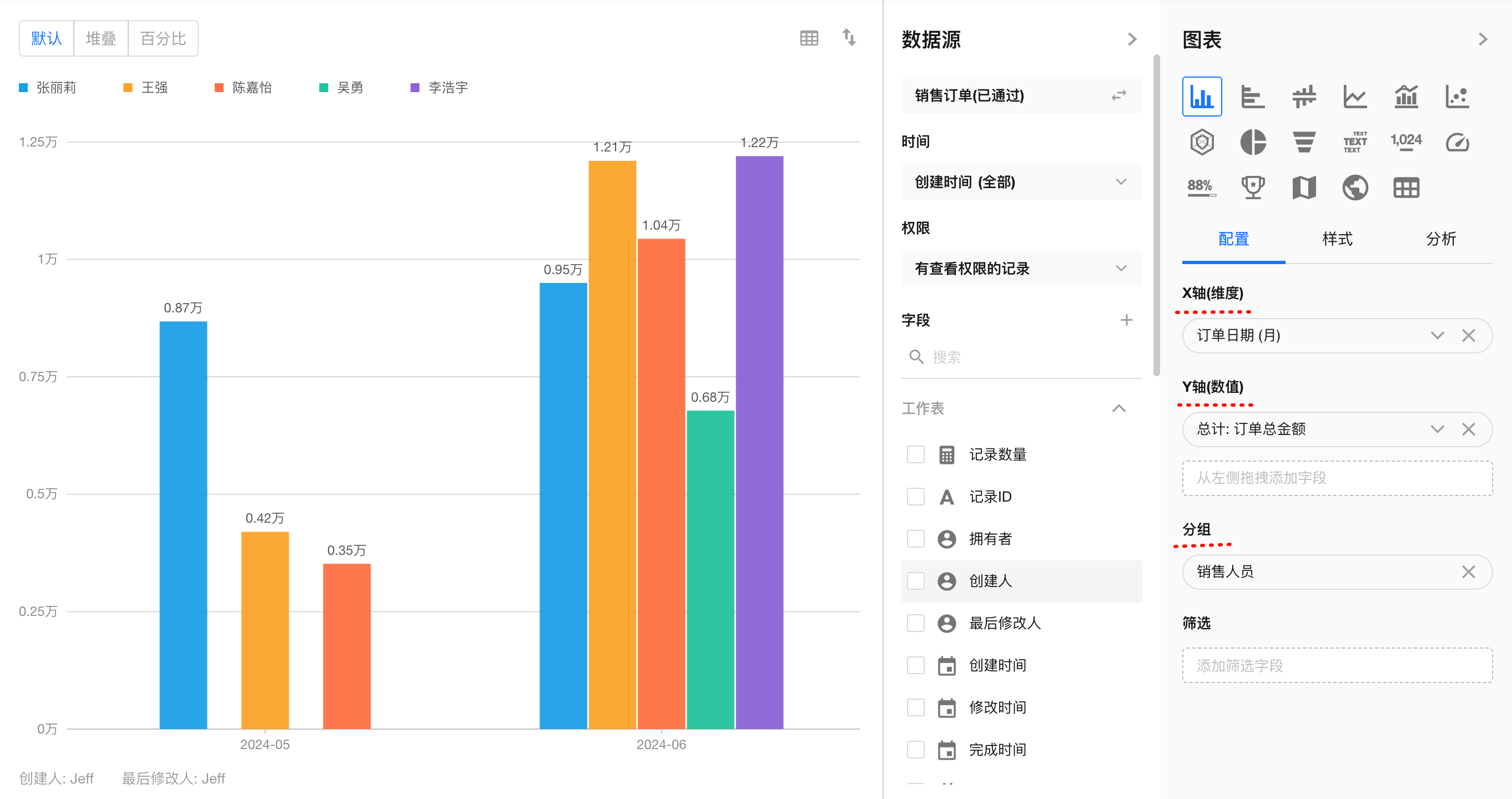Screen dimensions: 1512x799
Task: Tick the 创建人 field checkbox
Action: [x=916, y=581]
